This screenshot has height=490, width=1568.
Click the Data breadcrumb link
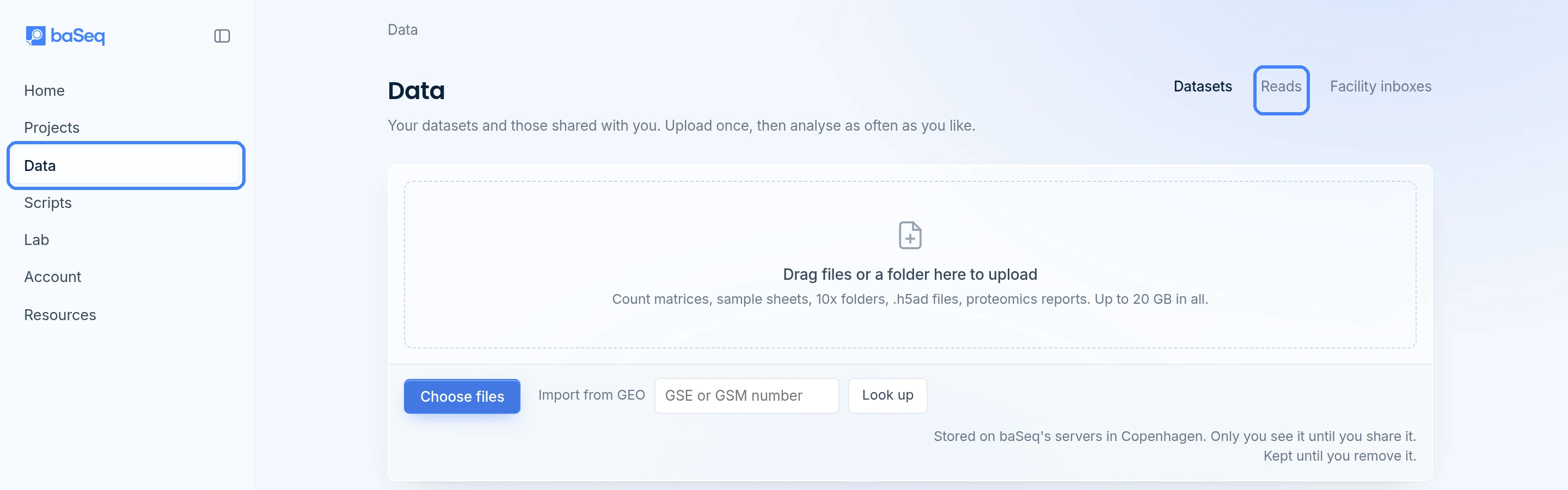click(402, 30)
